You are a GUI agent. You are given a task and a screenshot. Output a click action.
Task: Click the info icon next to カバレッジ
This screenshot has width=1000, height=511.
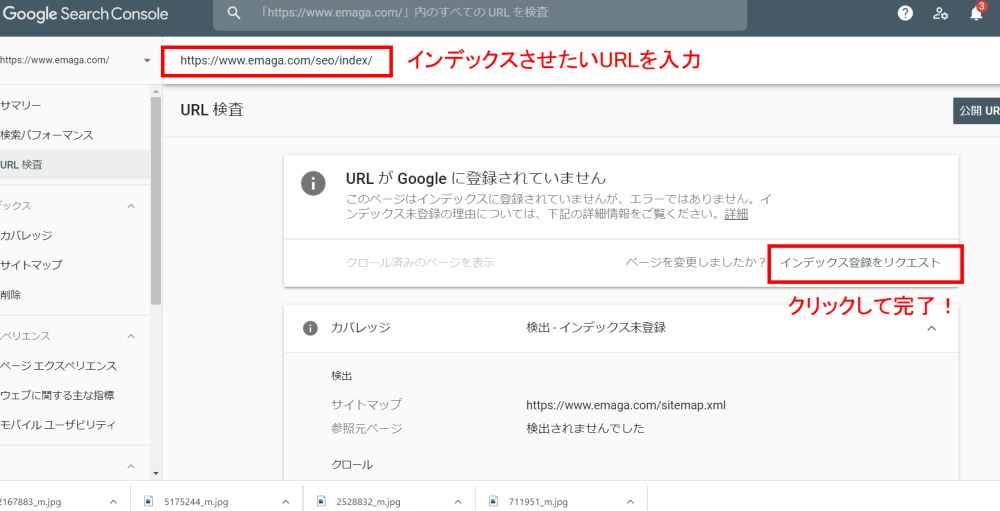point(310,328)
